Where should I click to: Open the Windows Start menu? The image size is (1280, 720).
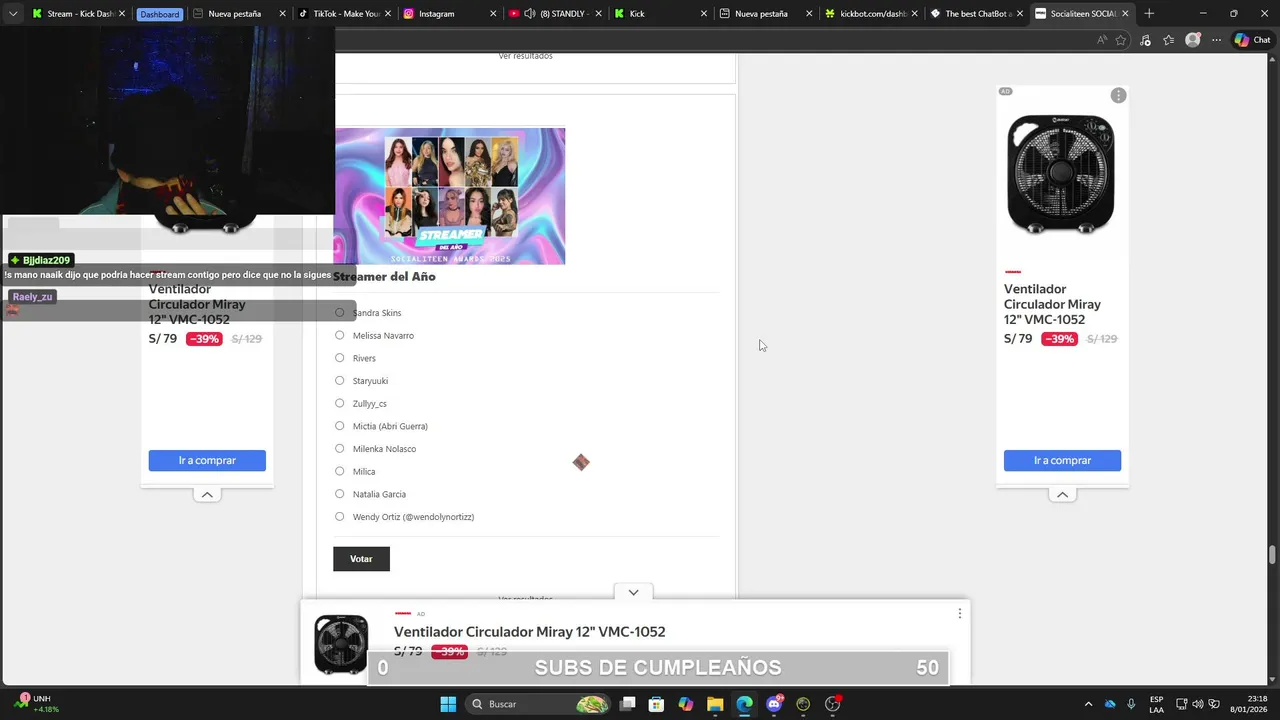pyautogui.click(x=448, y=704)
